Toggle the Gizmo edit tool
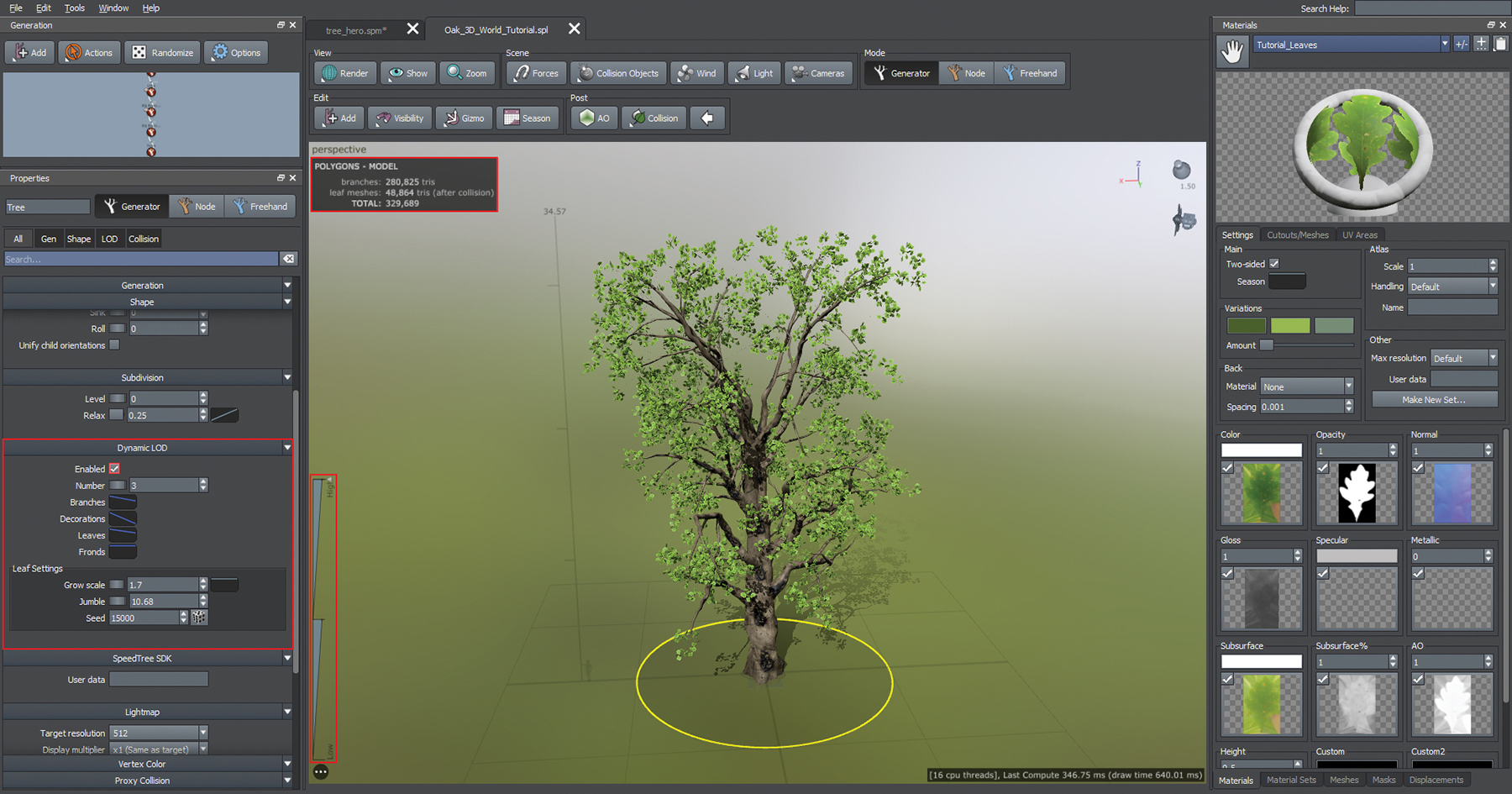 464,118
